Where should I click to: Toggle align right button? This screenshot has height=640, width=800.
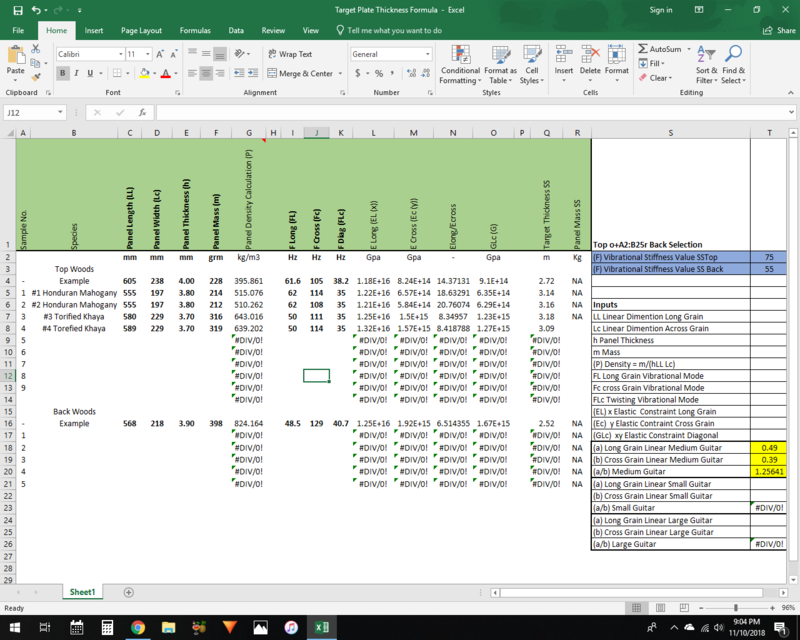pos(220,73)
